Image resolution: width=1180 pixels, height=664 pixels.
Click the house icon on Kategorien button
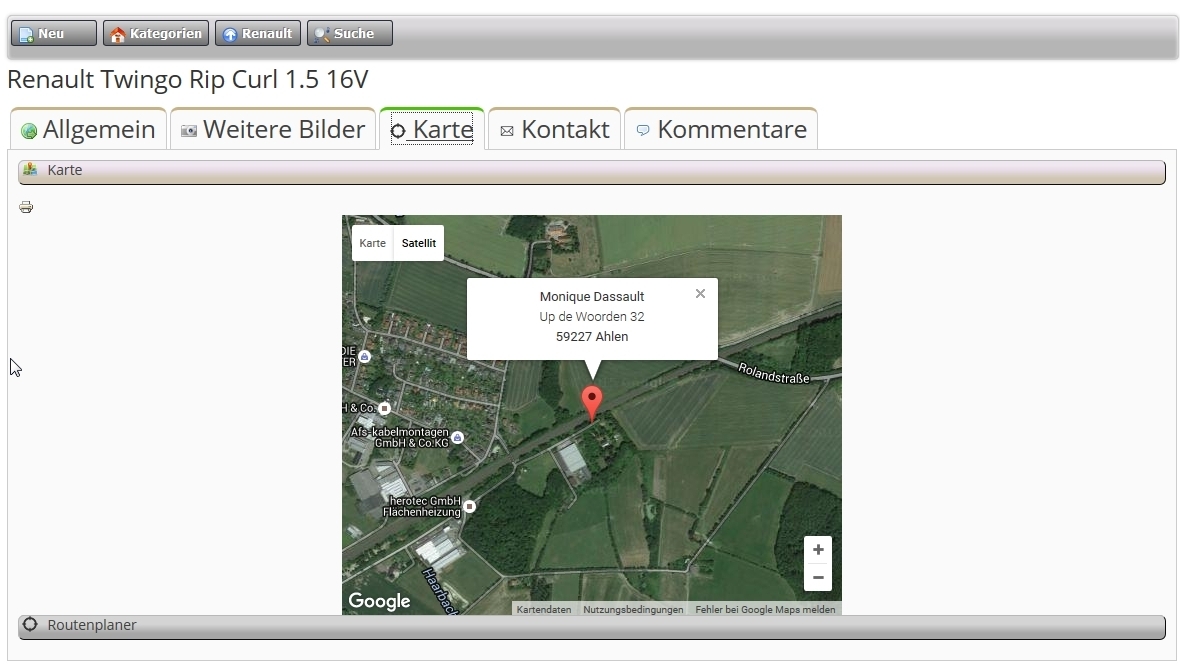point(117,35)
